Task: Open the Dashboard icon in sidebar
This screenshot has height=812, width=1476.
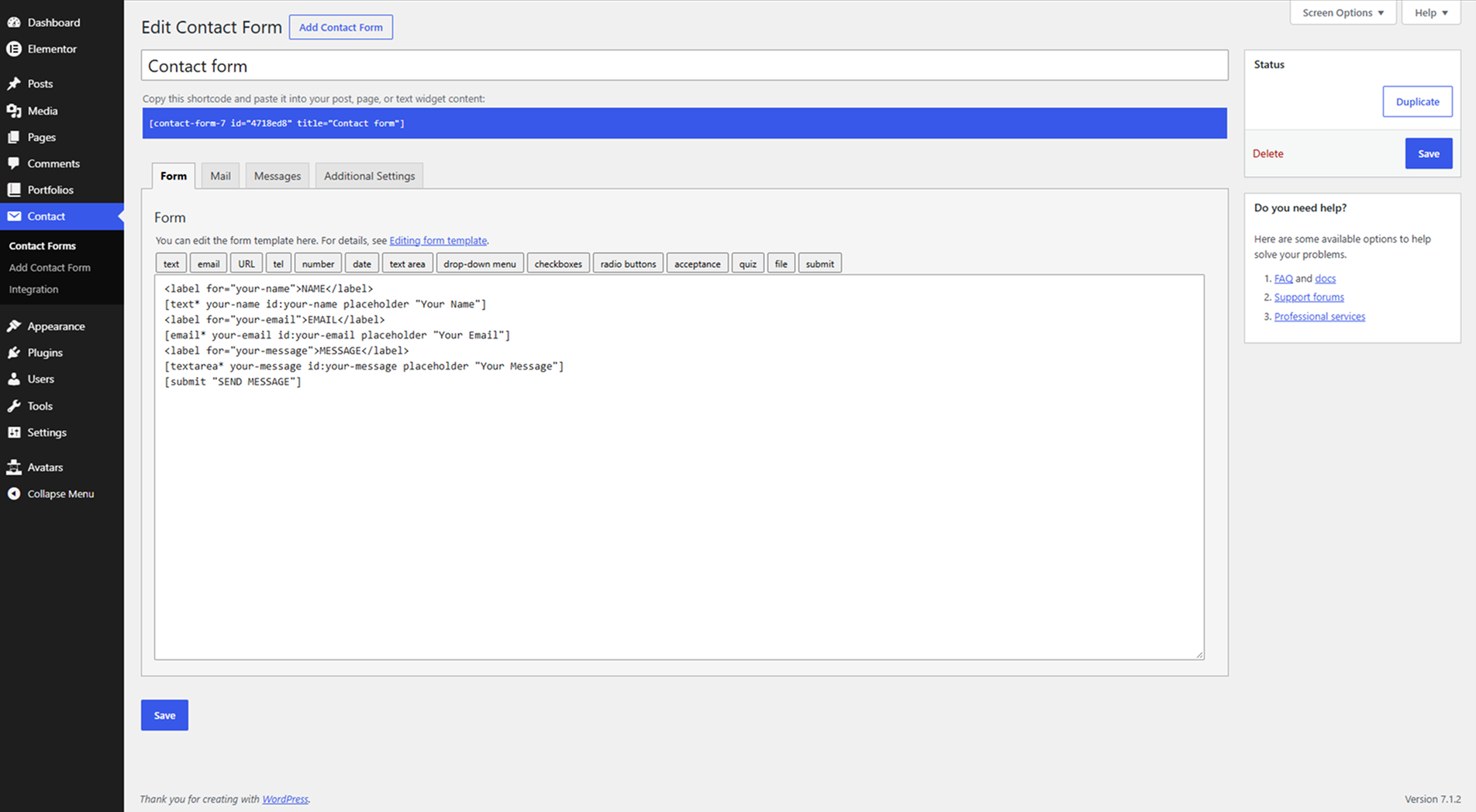Action: [14, 22]
